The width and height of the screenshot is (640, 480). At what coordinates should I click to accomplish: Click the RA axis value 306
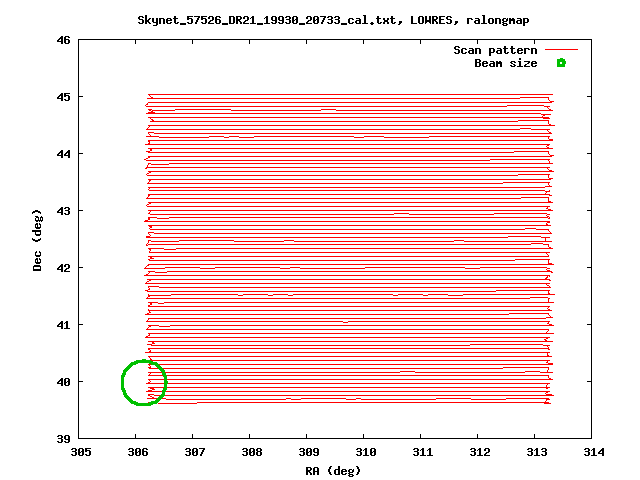pos(138,452)
